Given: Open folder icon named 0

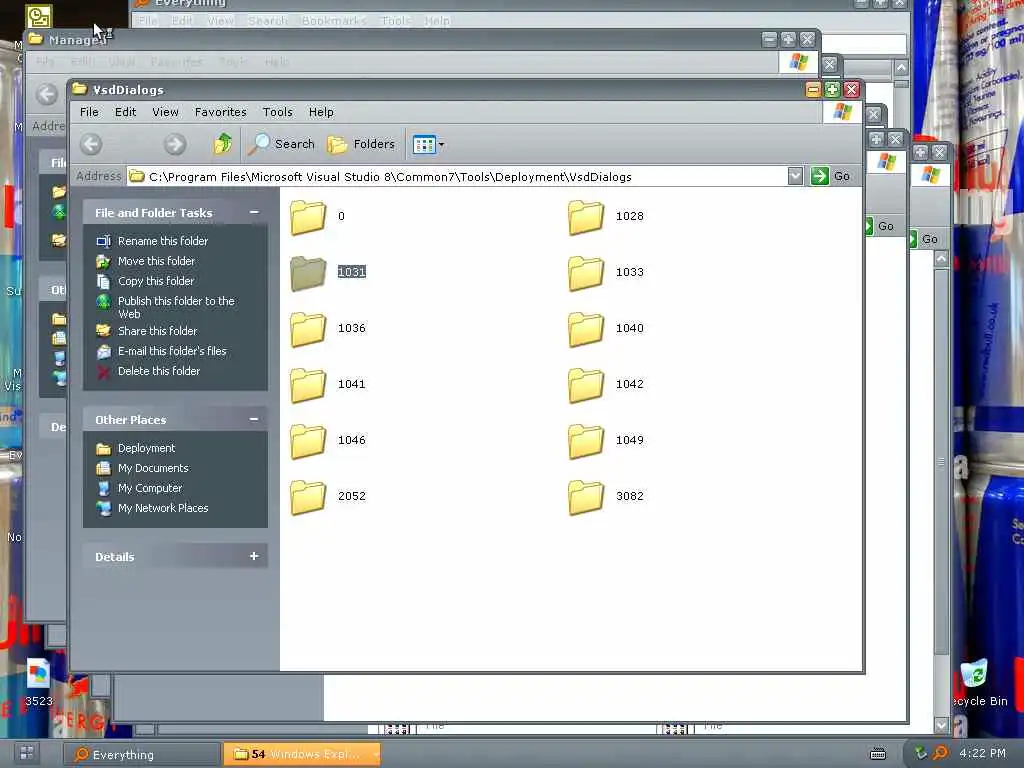Looking at the screenshot, I should (x=308, y=217).
